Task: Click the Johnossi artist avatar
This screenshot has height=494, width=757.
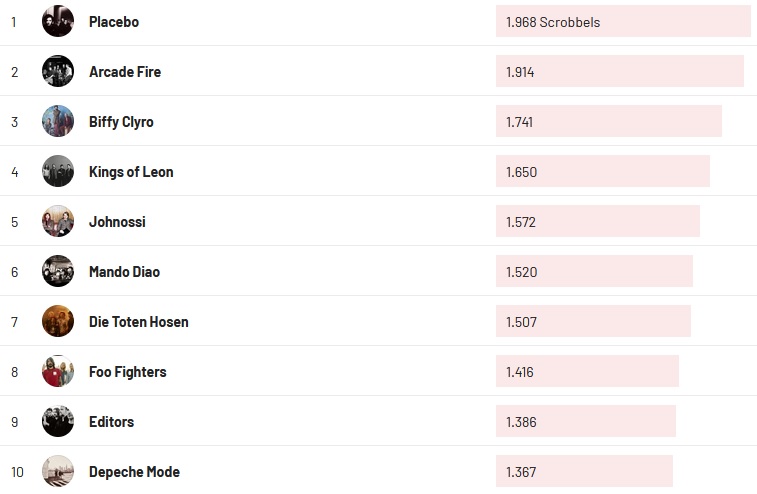Action: click(x=58, y=221)
